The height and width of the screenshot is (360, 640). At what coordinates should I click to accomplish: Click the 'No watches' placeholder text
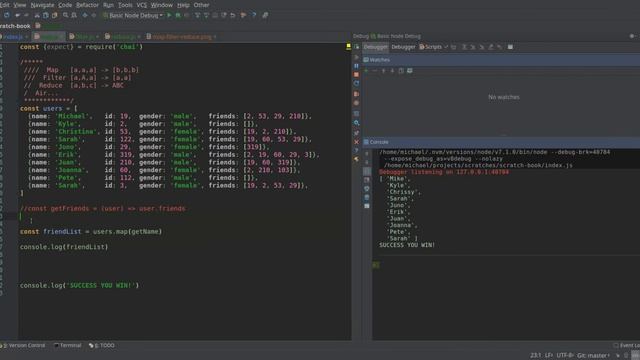(x=504, y=97)
